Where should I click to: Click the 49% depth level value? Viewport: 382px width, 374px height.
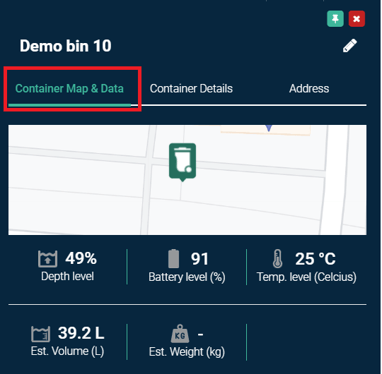(x=81, y=258)
